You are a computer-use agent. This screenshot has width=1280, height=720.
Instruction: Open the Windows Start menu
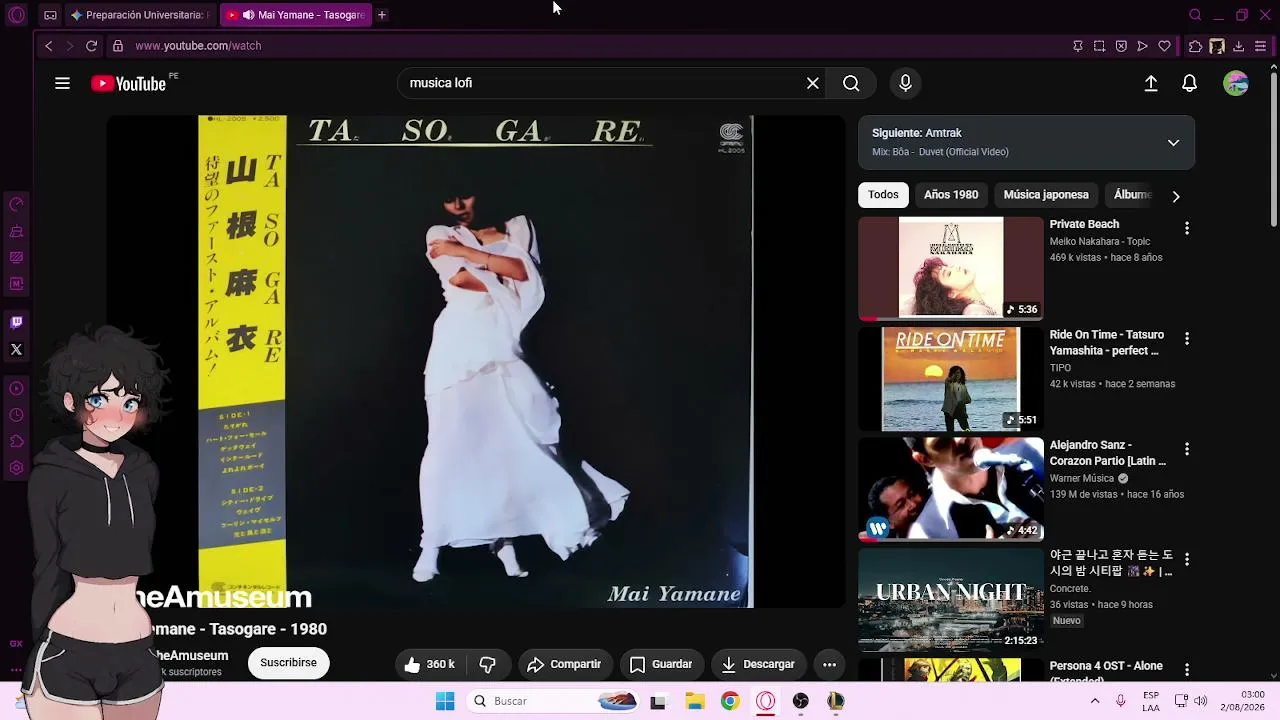(445, 701)
